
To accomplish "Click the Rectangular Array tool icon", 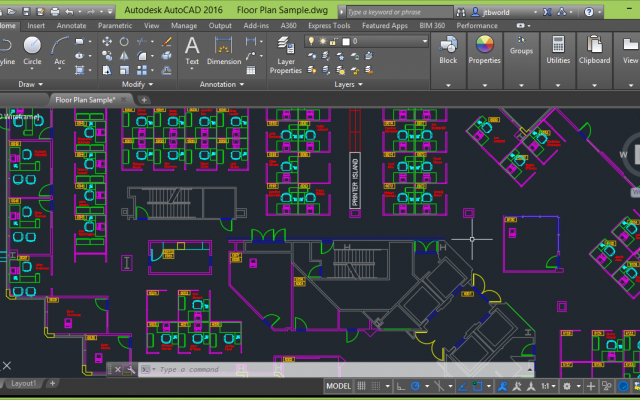I will [142, 70].
